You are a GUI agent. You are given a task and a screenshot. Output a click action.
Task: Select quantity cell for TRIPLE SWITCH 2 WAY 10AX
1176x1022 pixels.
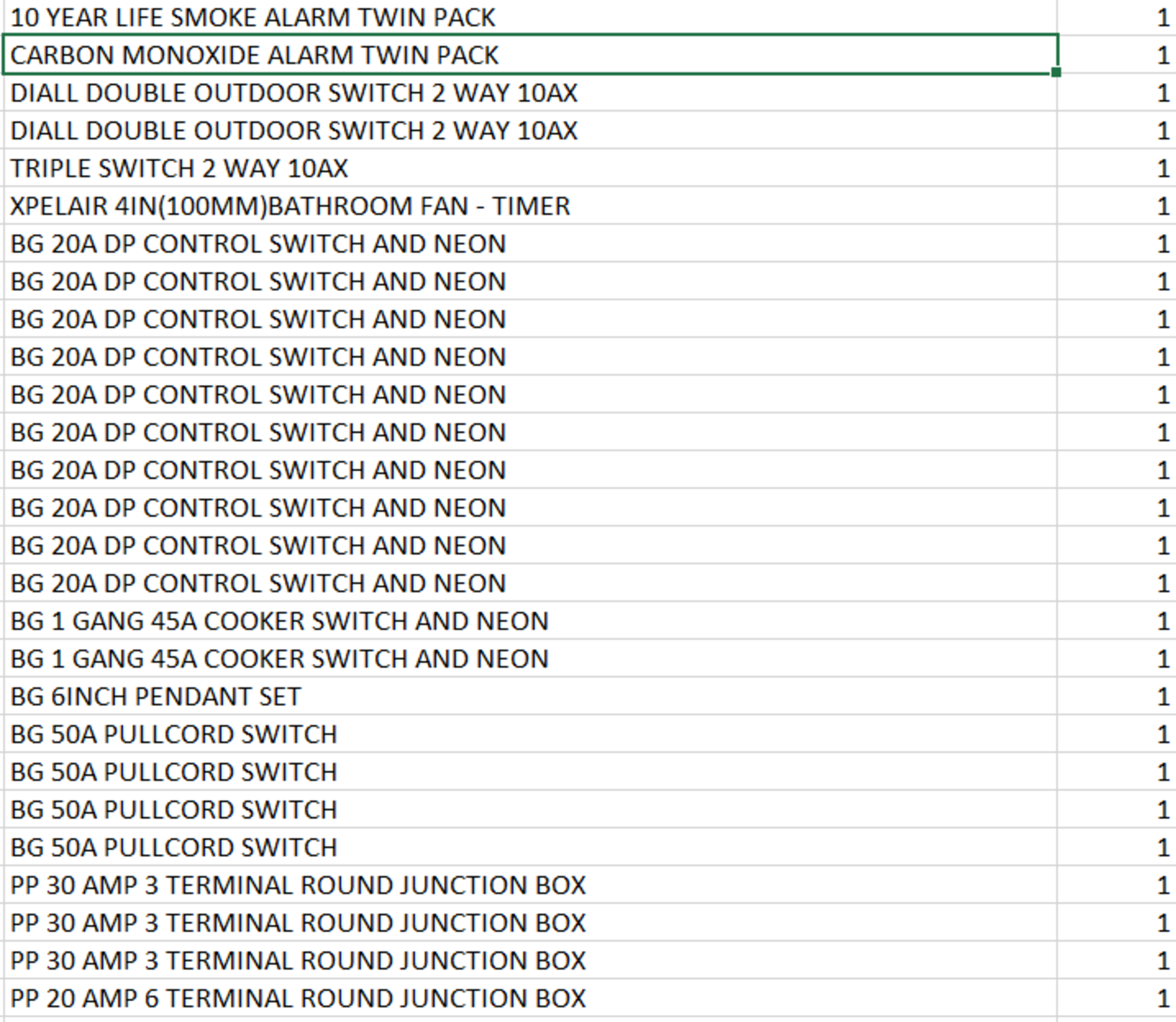[x=1117, y=168]
